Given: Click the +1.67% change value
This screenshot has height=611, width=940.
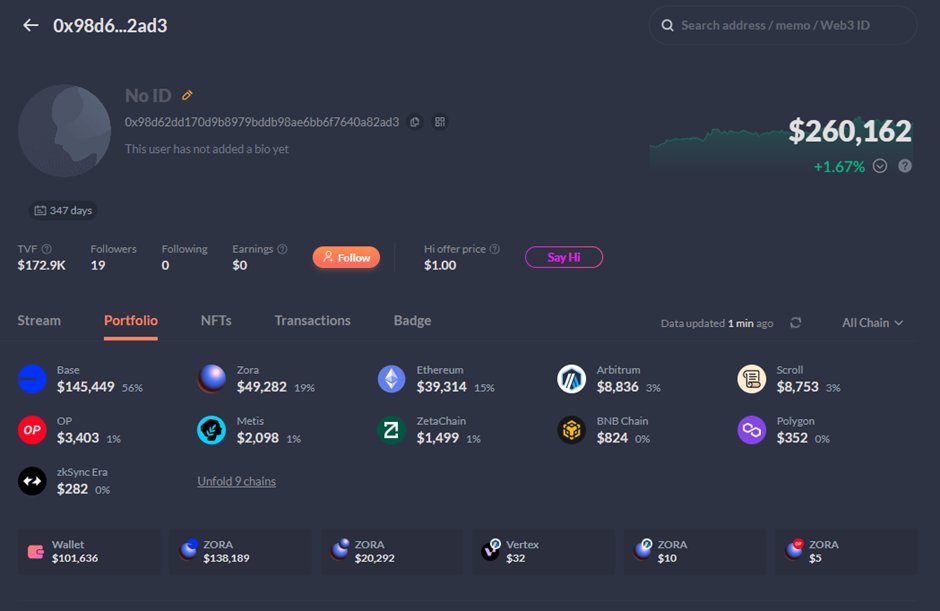Looking at the screenshot, I should pos(839,167).
